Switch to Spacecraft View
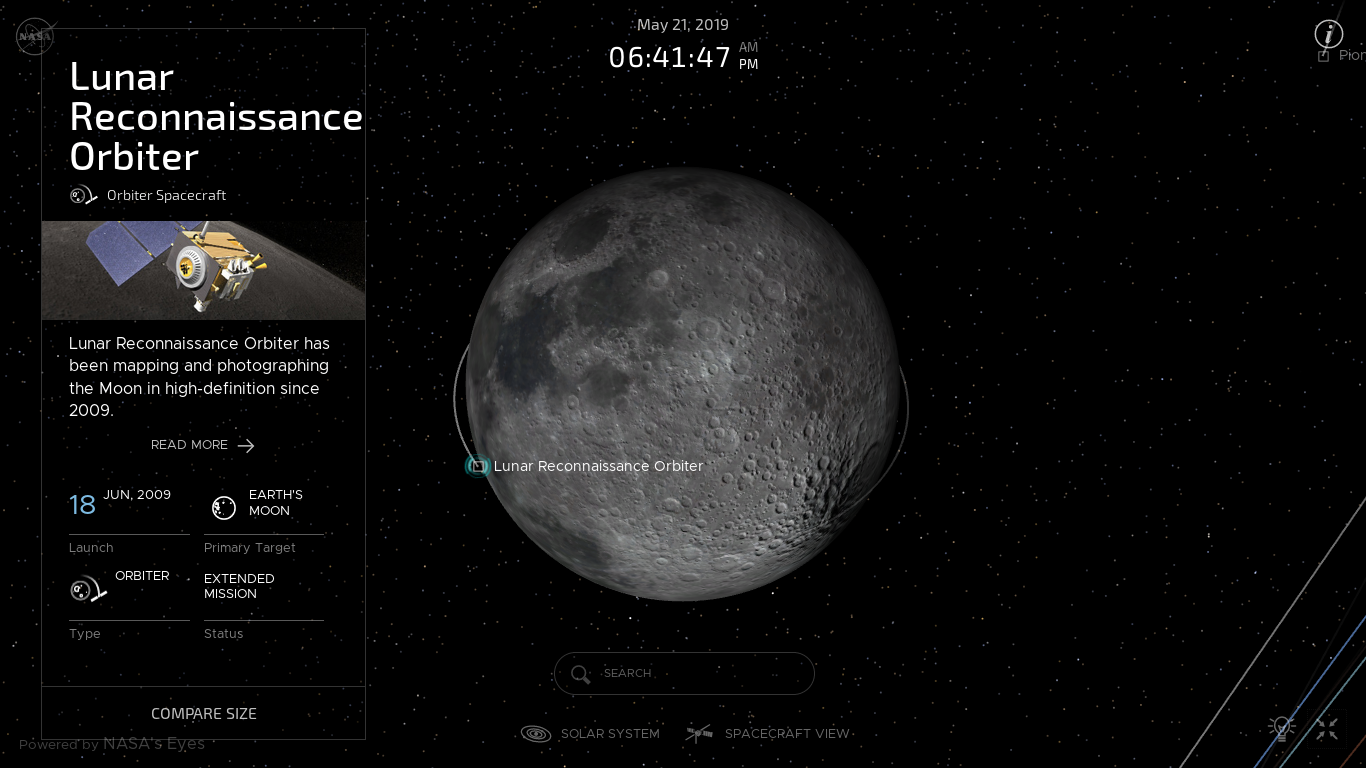The width and height of the screenshot is (1366, 768). tap(767, 734)
